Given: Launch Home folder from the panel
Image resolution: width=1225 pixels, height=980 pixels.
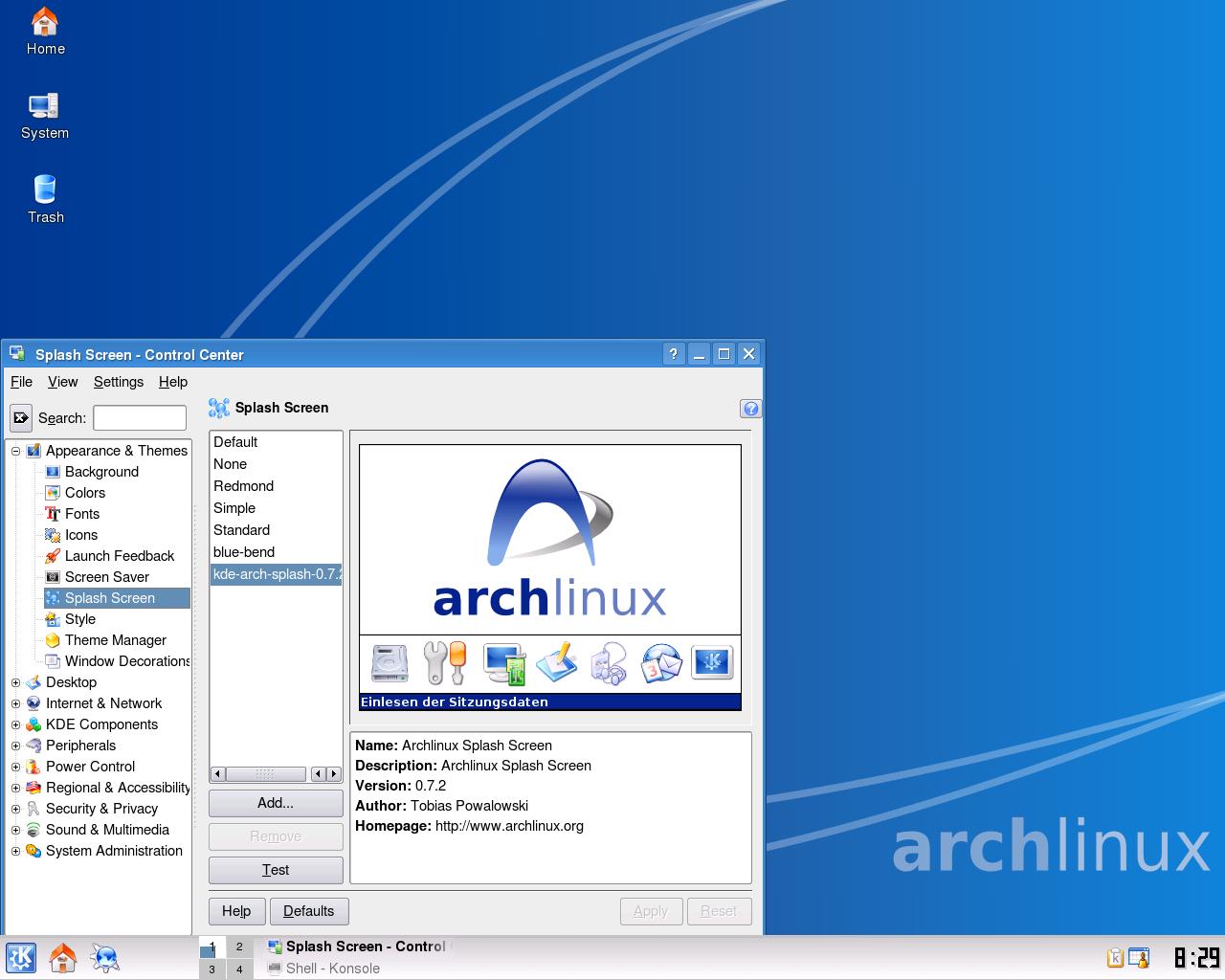Looking at the screenshot, I should [63, 958].
